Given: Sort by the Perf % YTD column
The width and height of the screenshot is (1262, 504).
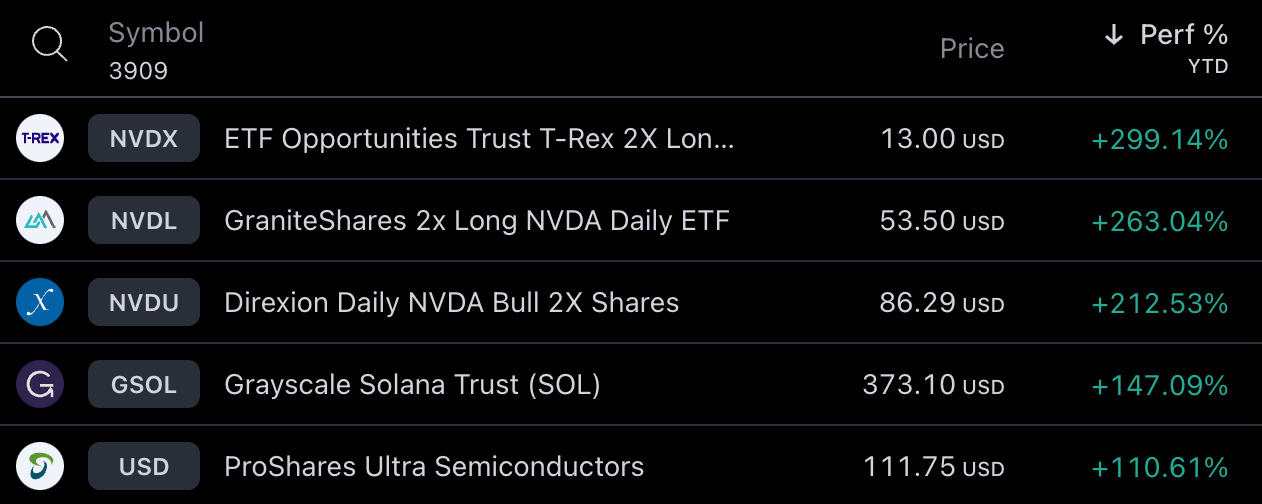Looking at the screenshot, I should (x=1166, y=47).
